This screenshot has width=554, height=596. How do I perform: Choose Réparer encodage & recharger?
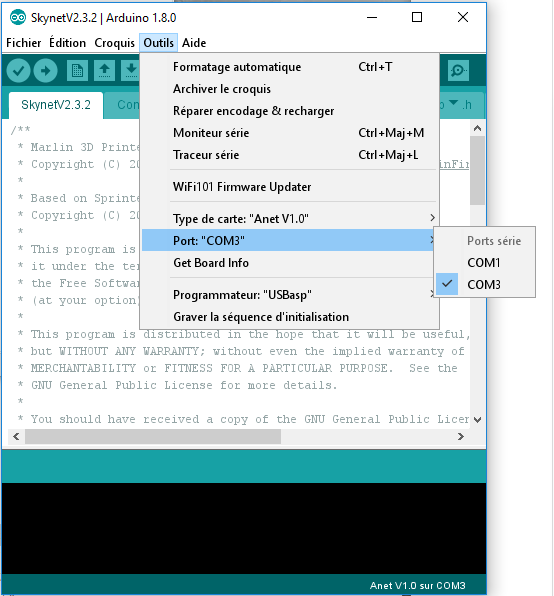tap(290, 111)
